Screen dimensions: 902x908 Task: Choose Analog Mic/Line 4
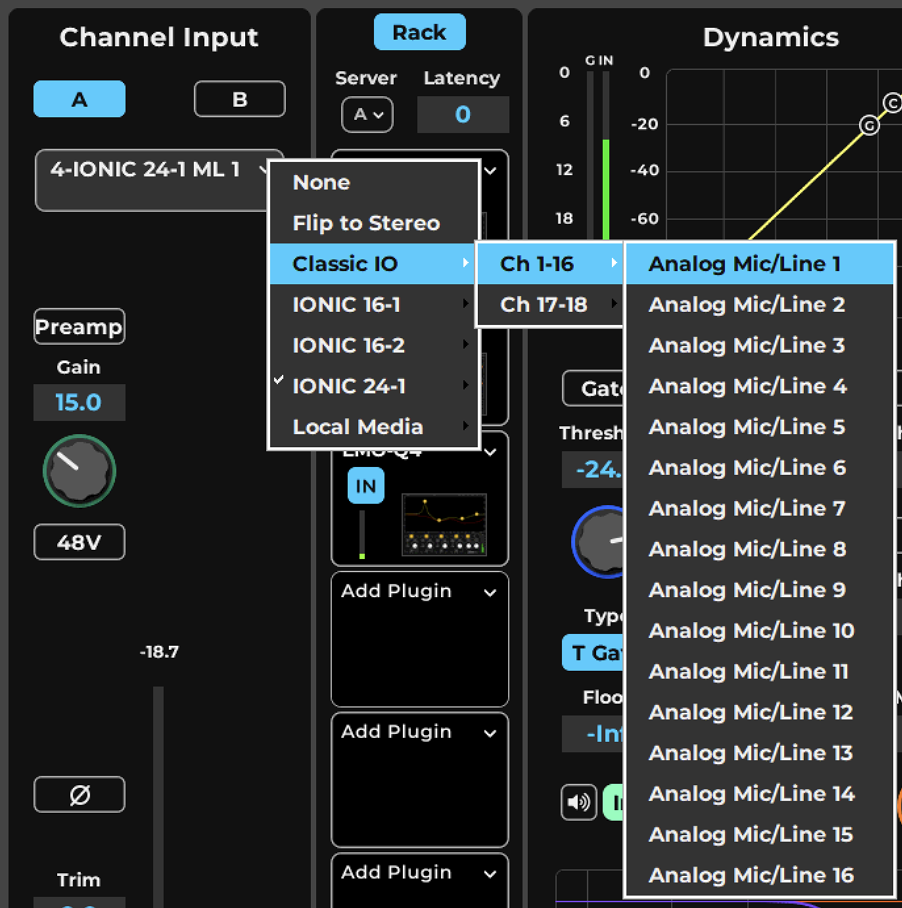click(x=760, y=386)
